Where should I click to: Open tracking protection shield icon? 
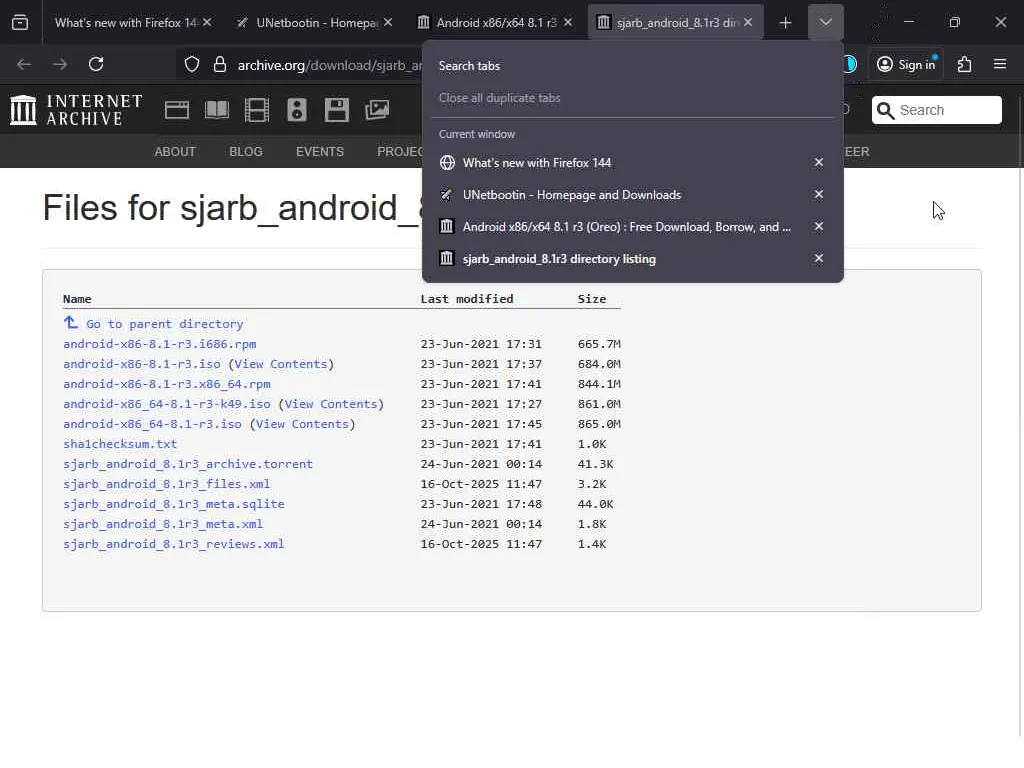click(x=191, y=64)
